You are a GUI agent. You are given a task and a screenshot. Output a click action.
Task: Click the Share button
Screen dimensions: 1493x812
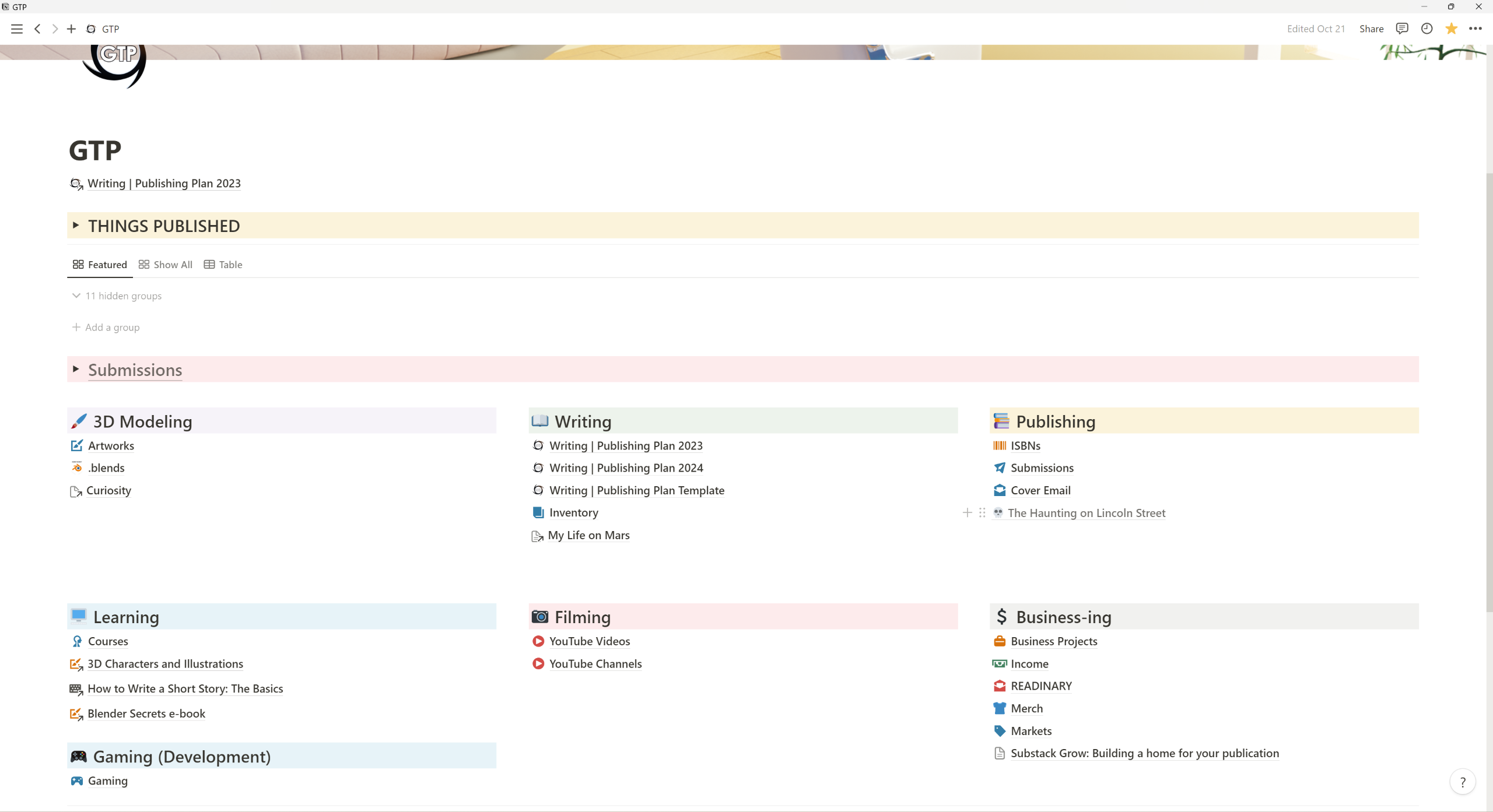[1371, 29]
